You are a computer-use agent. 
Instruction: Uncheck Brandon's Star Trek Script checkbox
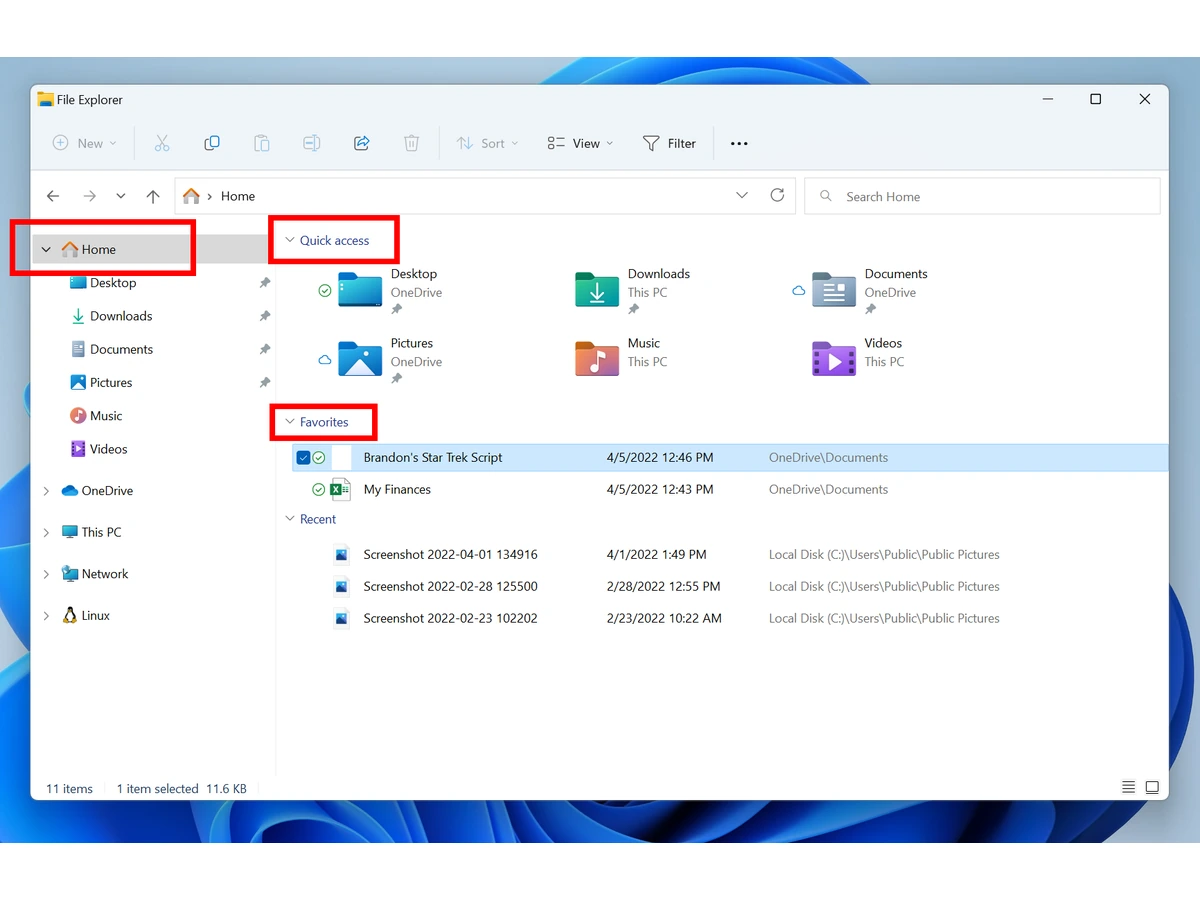tap(304, 458)
